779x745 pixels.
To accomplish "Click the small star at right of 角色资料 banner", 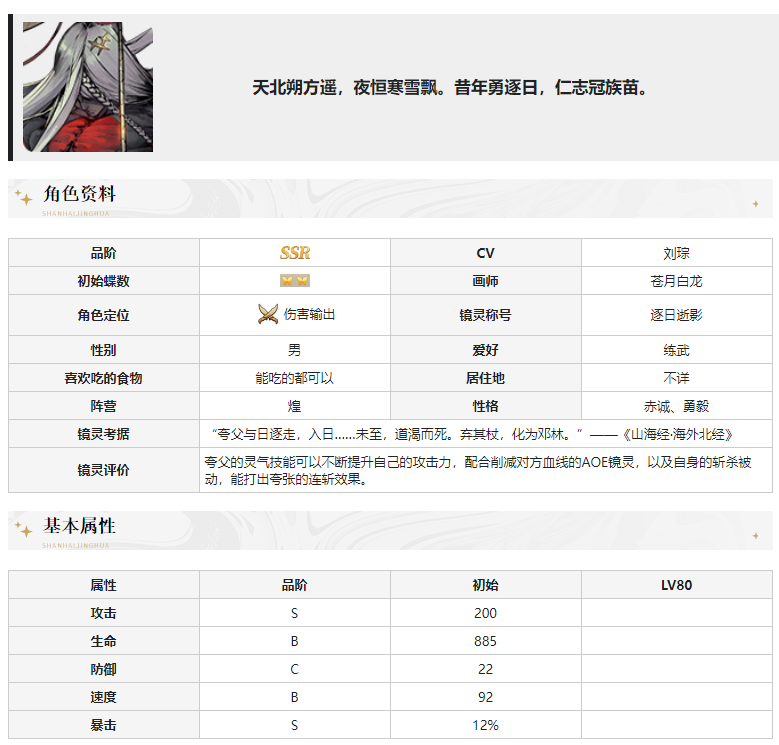I will coord(755,204).
